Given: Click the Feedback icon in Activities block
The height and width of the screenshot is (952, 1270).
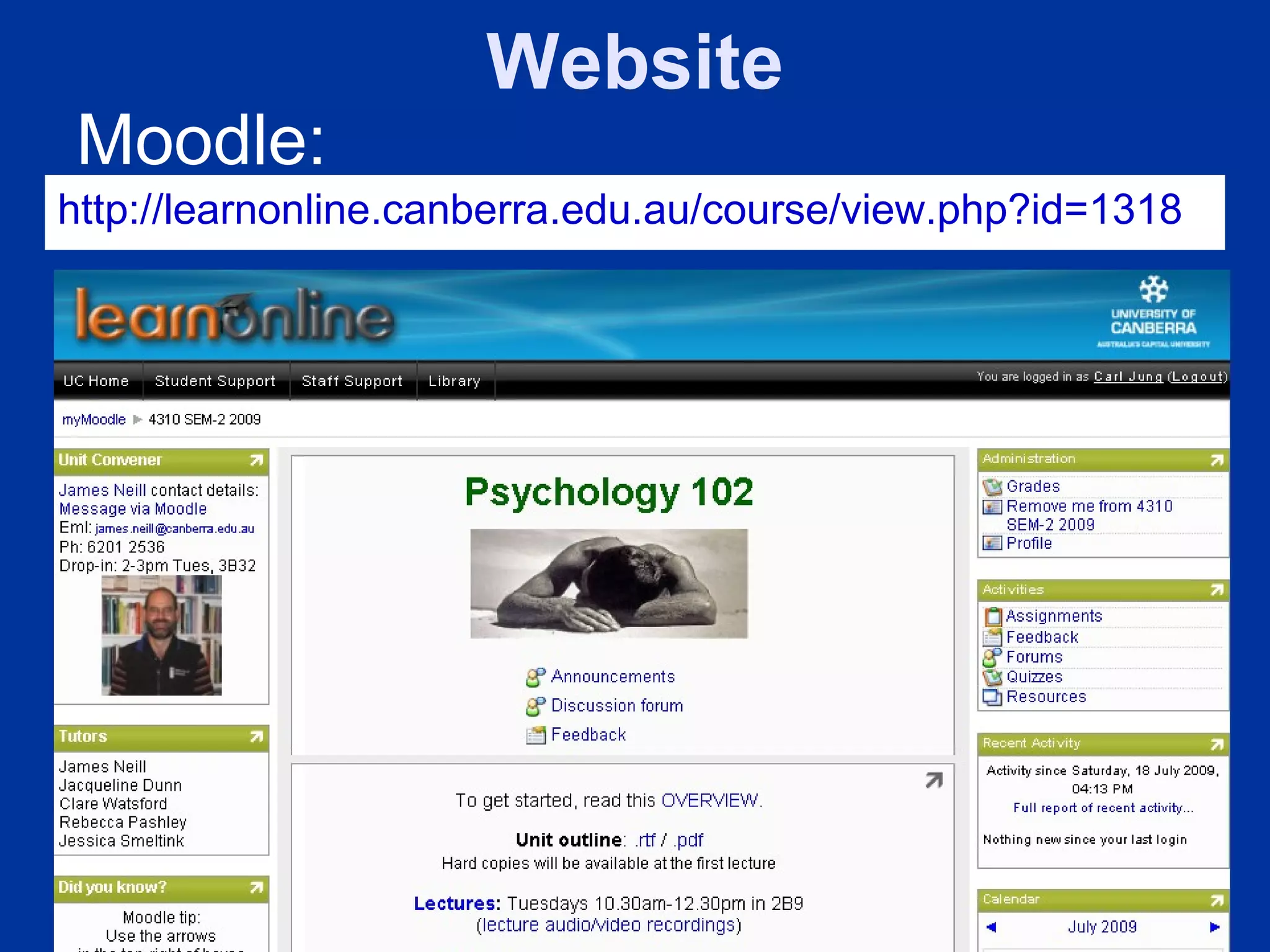Looking at the screenshot, I should tap(993, 637).
